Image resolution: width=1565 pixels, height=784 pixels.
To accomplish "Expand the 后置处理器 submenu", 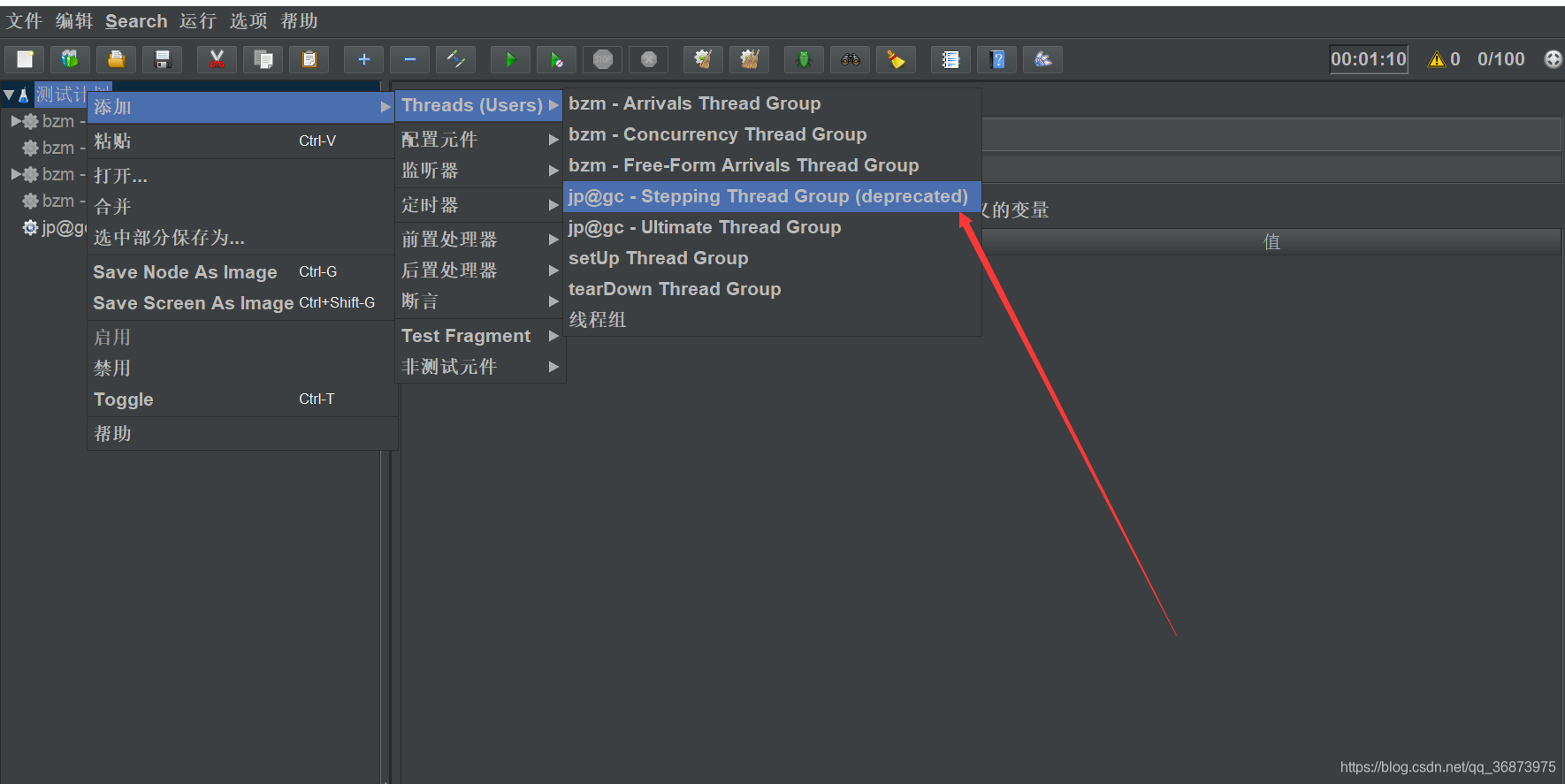I will (479, 270).
